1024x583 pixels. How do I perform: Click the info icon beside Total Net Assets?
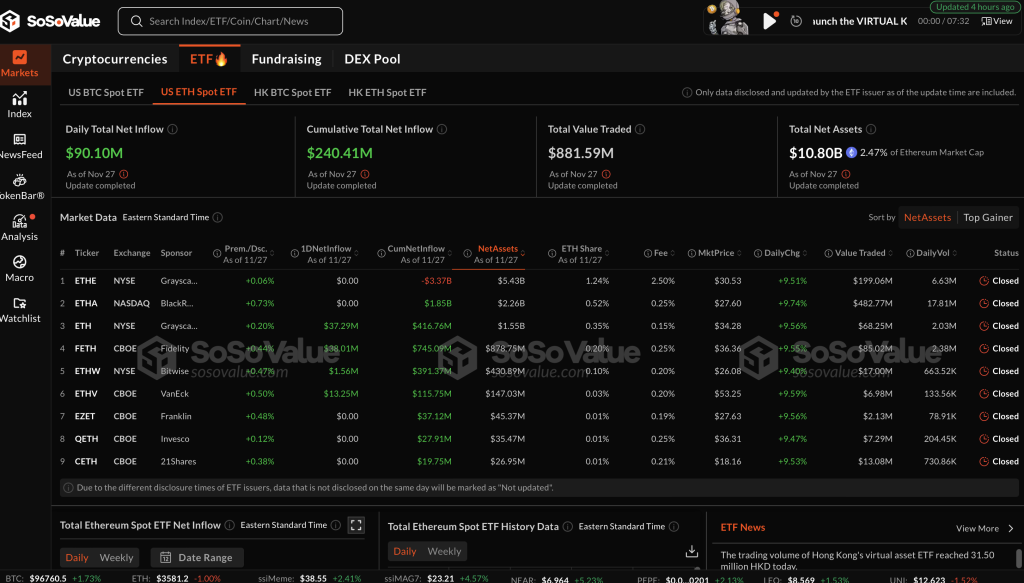click(x=871, y=129)
